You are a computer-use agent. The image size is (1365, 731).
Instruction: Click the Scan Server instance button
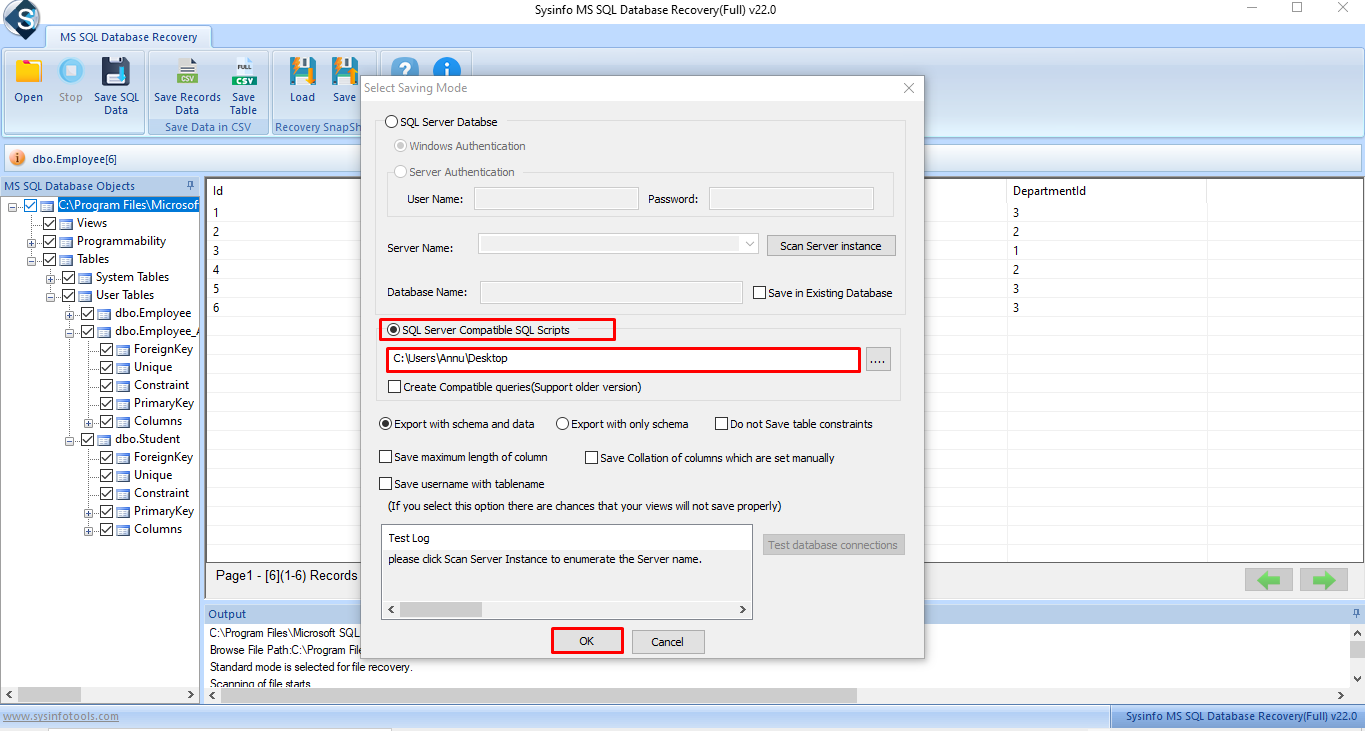(831, 246)
